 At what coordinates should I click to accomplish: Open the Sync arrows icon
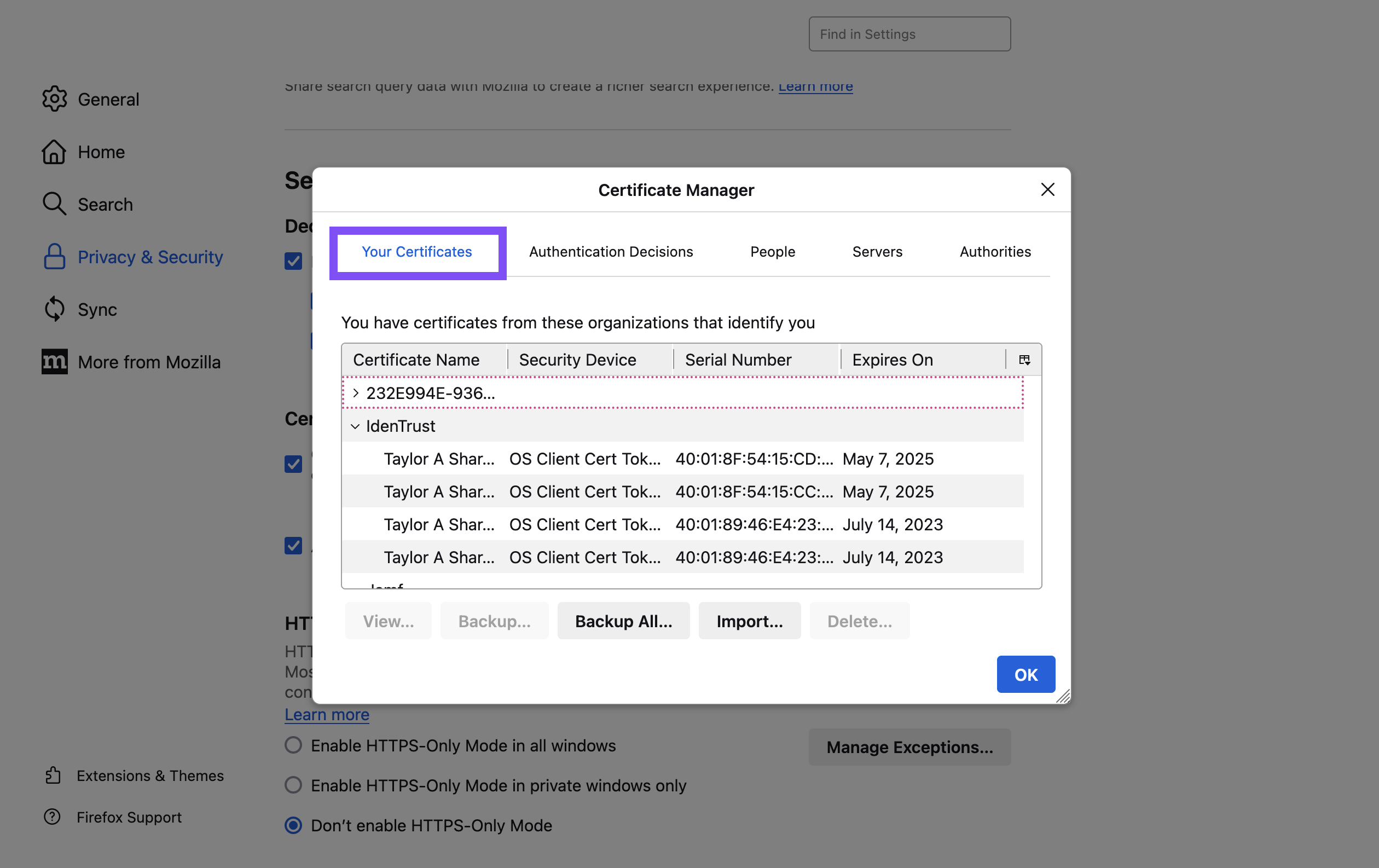click(x=54, y=309)
